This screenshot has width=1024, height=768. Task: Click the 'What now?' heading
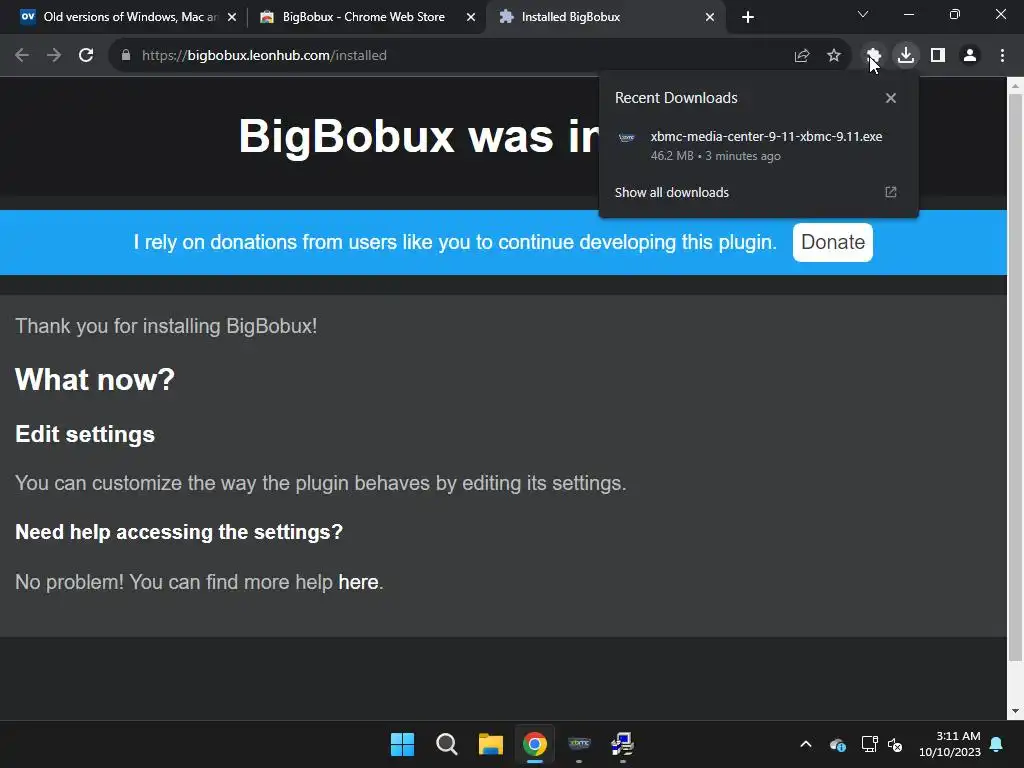click(95, 379)
